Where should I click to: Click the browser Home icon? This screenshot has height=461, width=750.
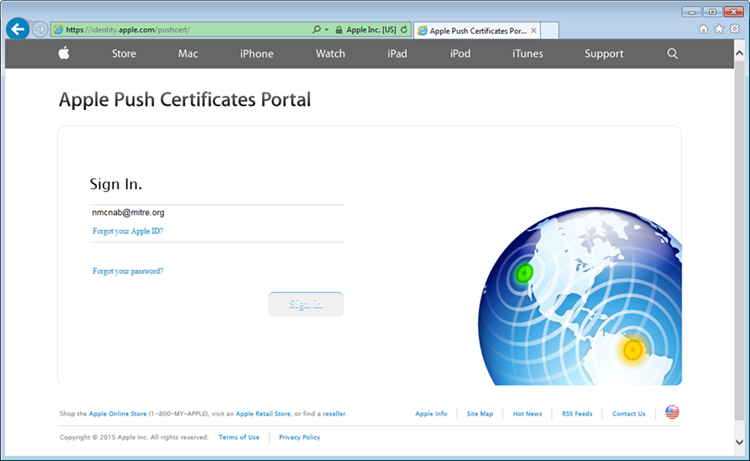click(703, 29)
